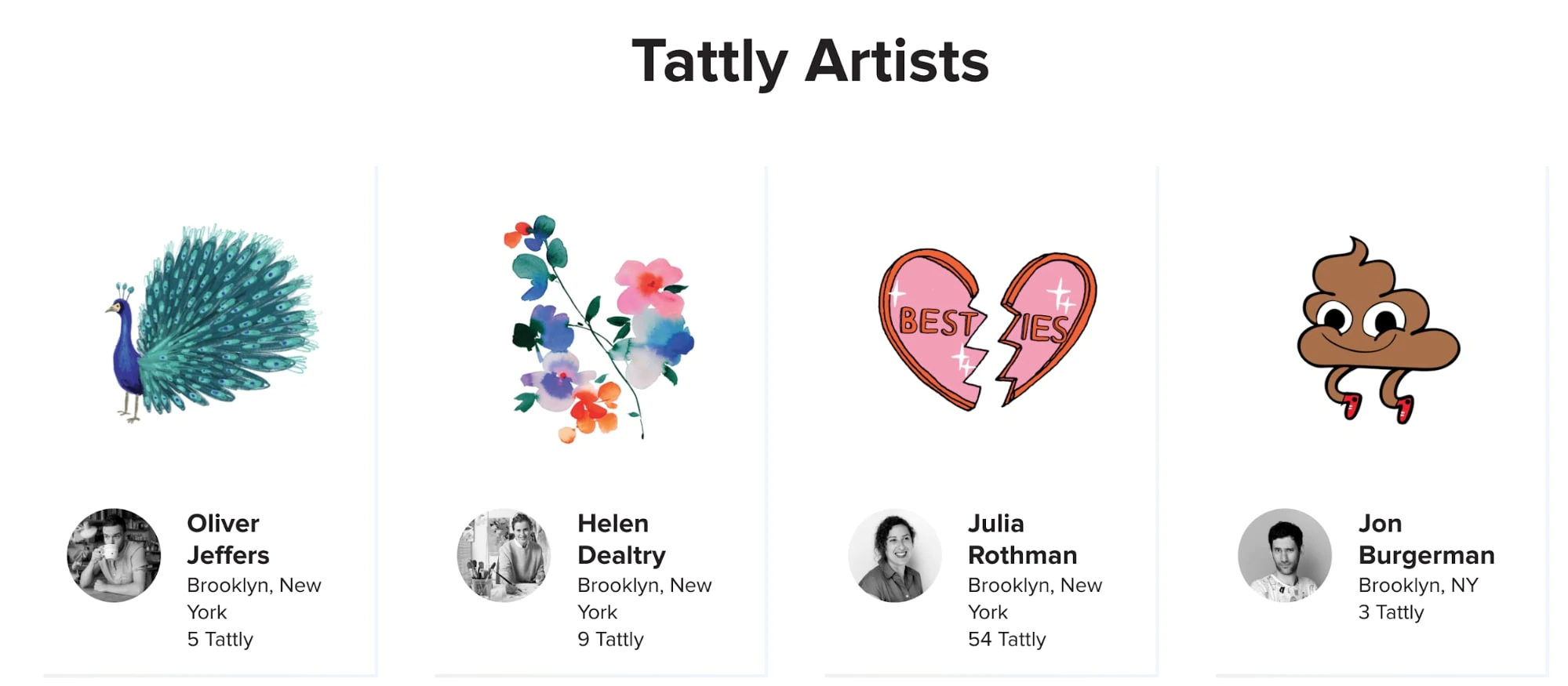Select Julia Rothman's "54 Tattly" count

(x=1006, y=639)
